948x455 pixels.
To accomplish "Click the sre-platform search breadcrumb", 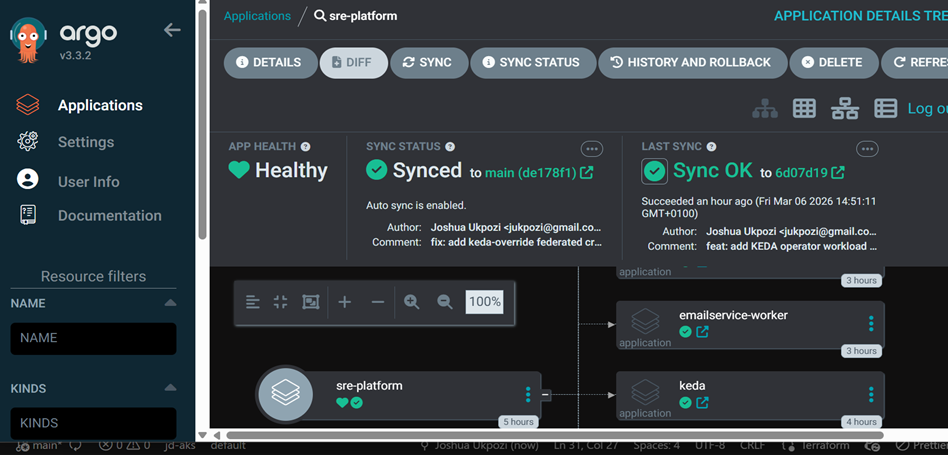I will tap(356, 16).
